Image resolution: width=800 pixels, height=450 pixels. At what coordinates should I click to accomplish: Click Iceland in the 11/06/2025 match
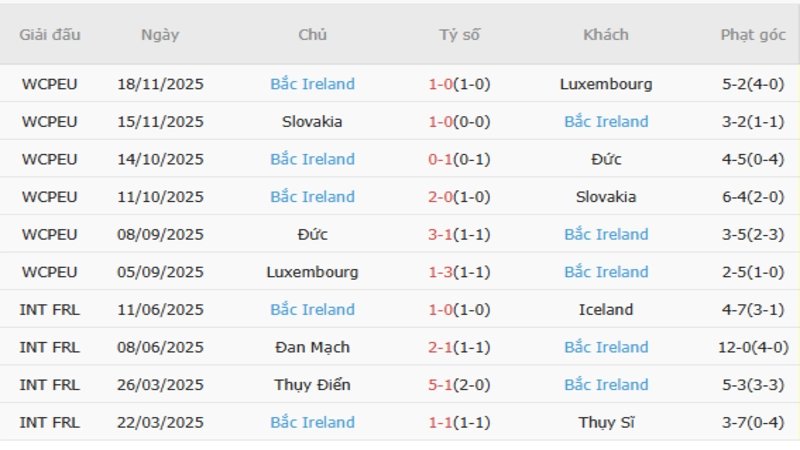[x=606, y=310]
